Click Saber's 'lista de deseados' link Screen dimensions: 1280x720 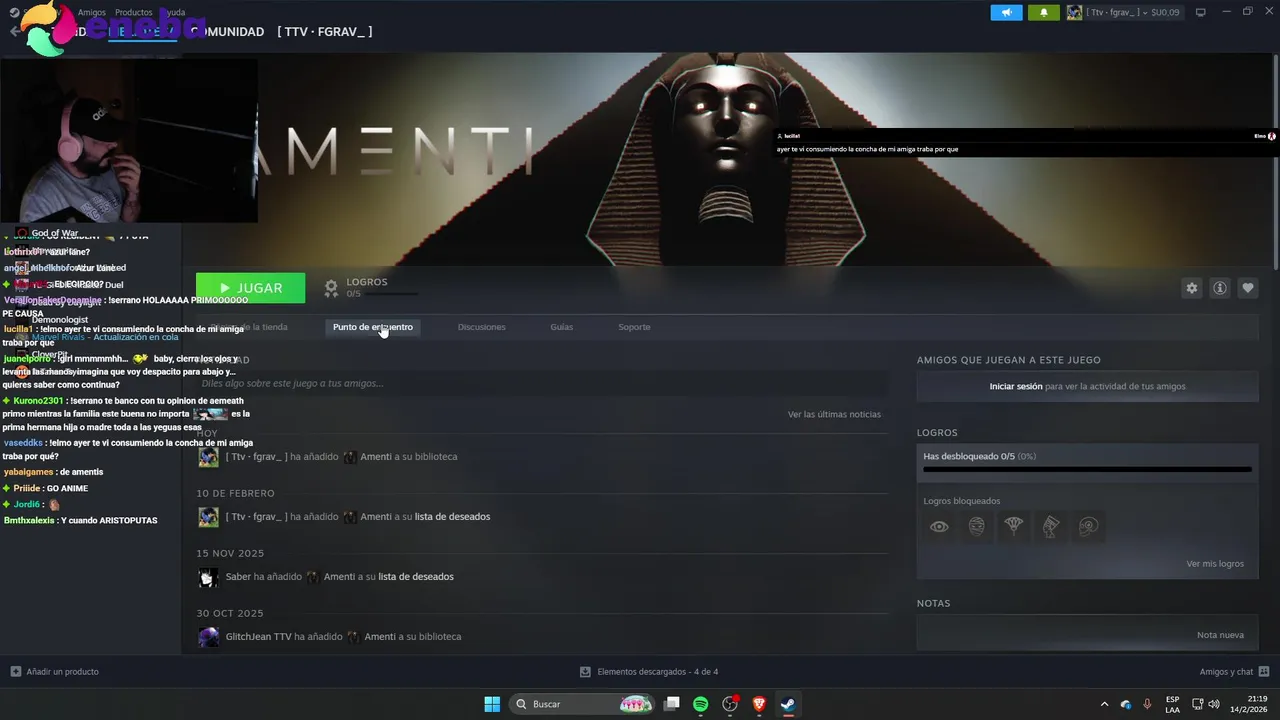(x=416, y=577)
